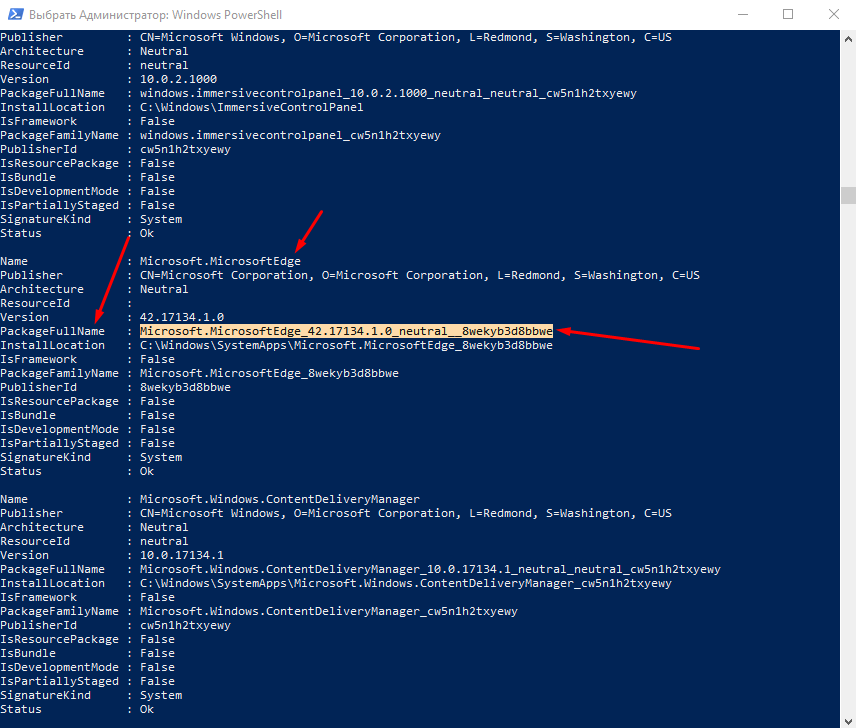Click the path C:\Windows\ImmersiveControlPanel

pyautogui.click(x=252, y=108)
